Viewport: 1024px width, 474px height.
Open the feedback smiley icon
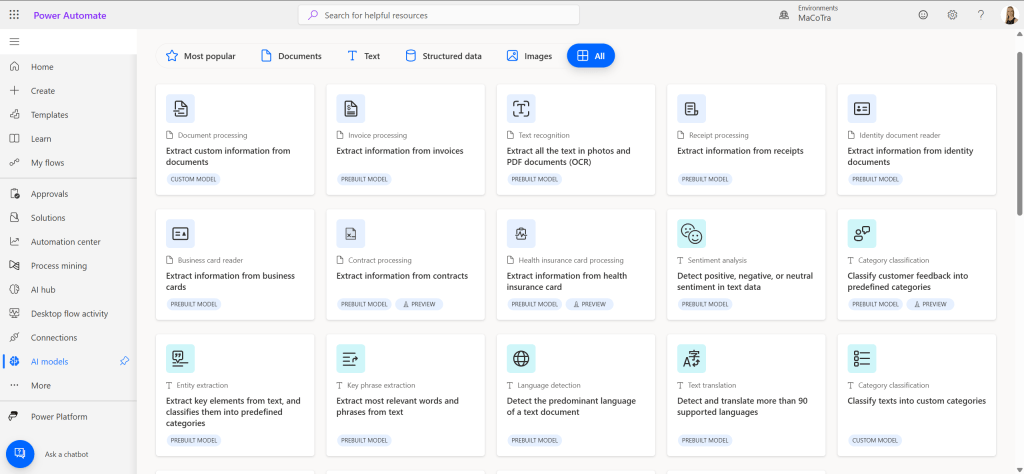(922, 15)
